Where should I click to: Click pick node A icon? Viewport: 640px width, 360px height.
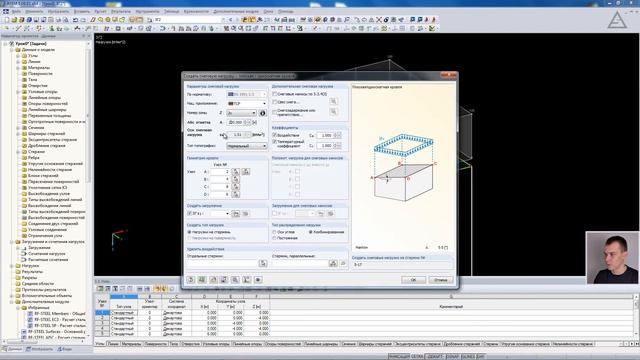coord(236,172)
